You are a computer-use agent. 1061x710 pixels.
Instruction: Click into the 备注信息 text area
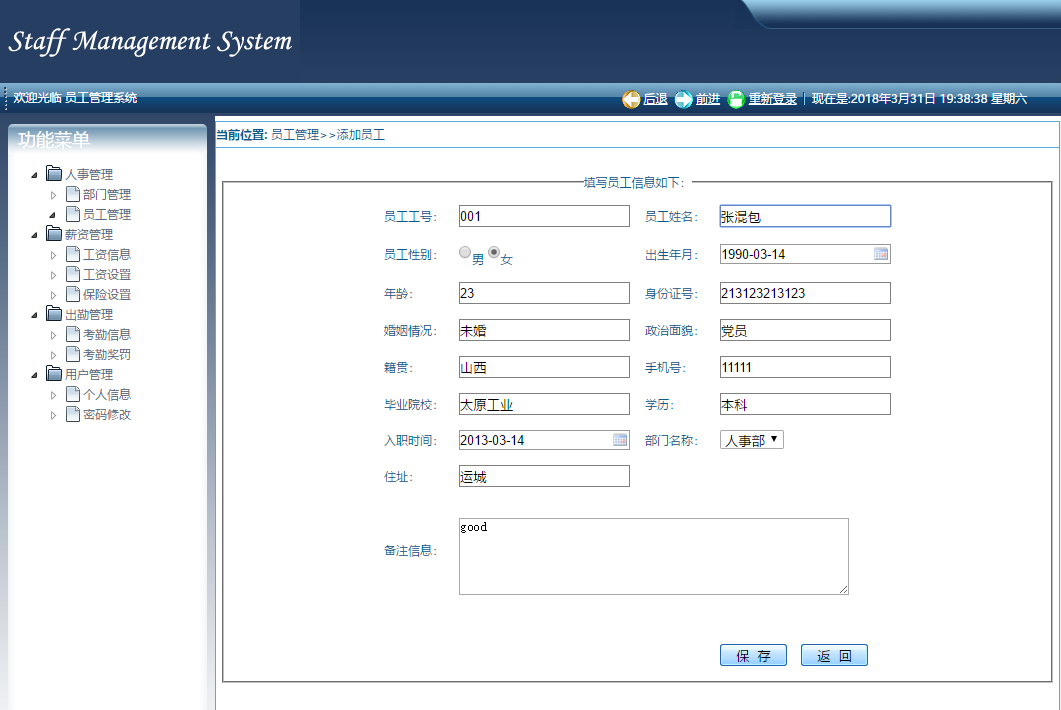653,556
